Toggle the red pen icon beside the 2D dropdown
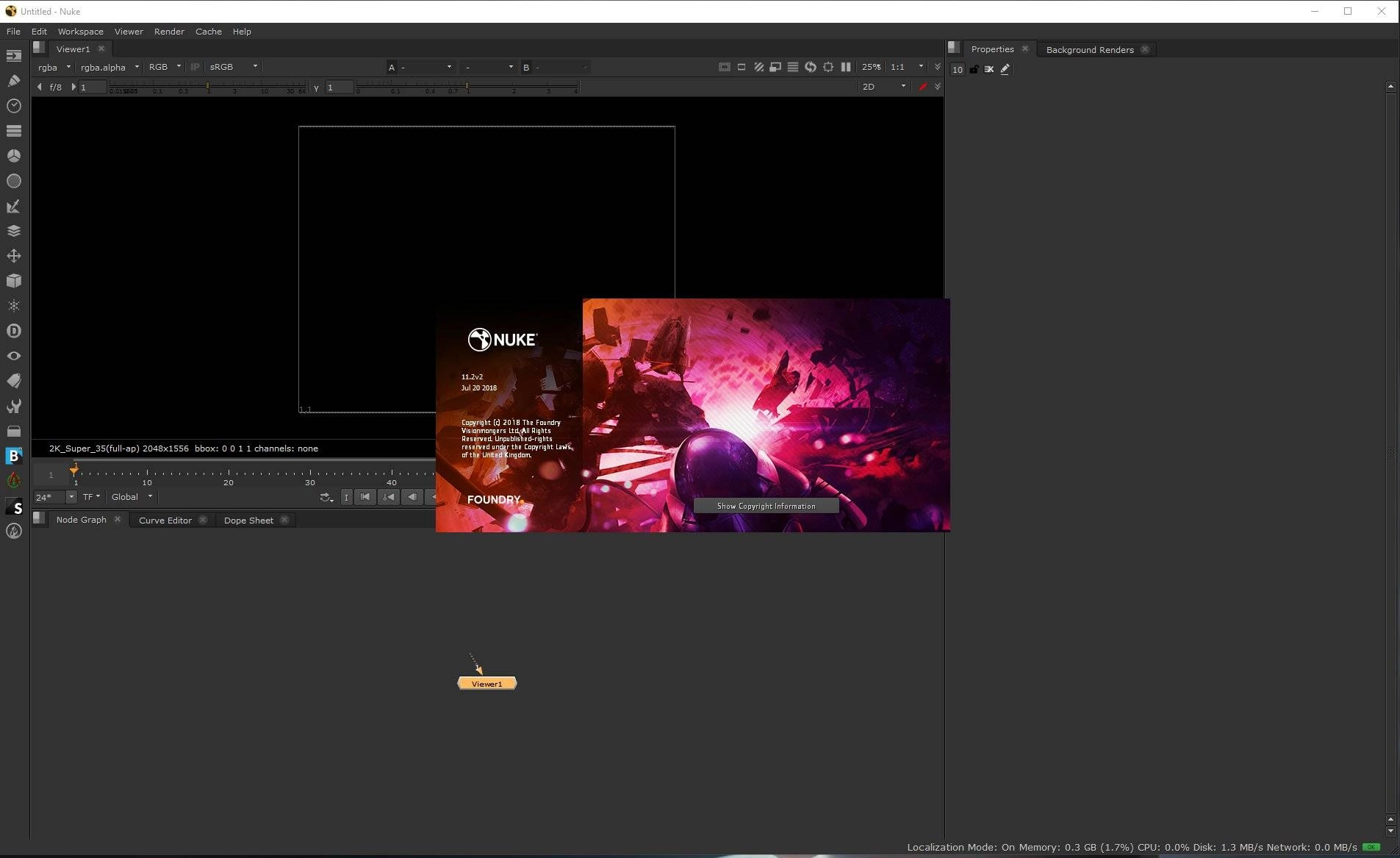 tap(923, 87)
